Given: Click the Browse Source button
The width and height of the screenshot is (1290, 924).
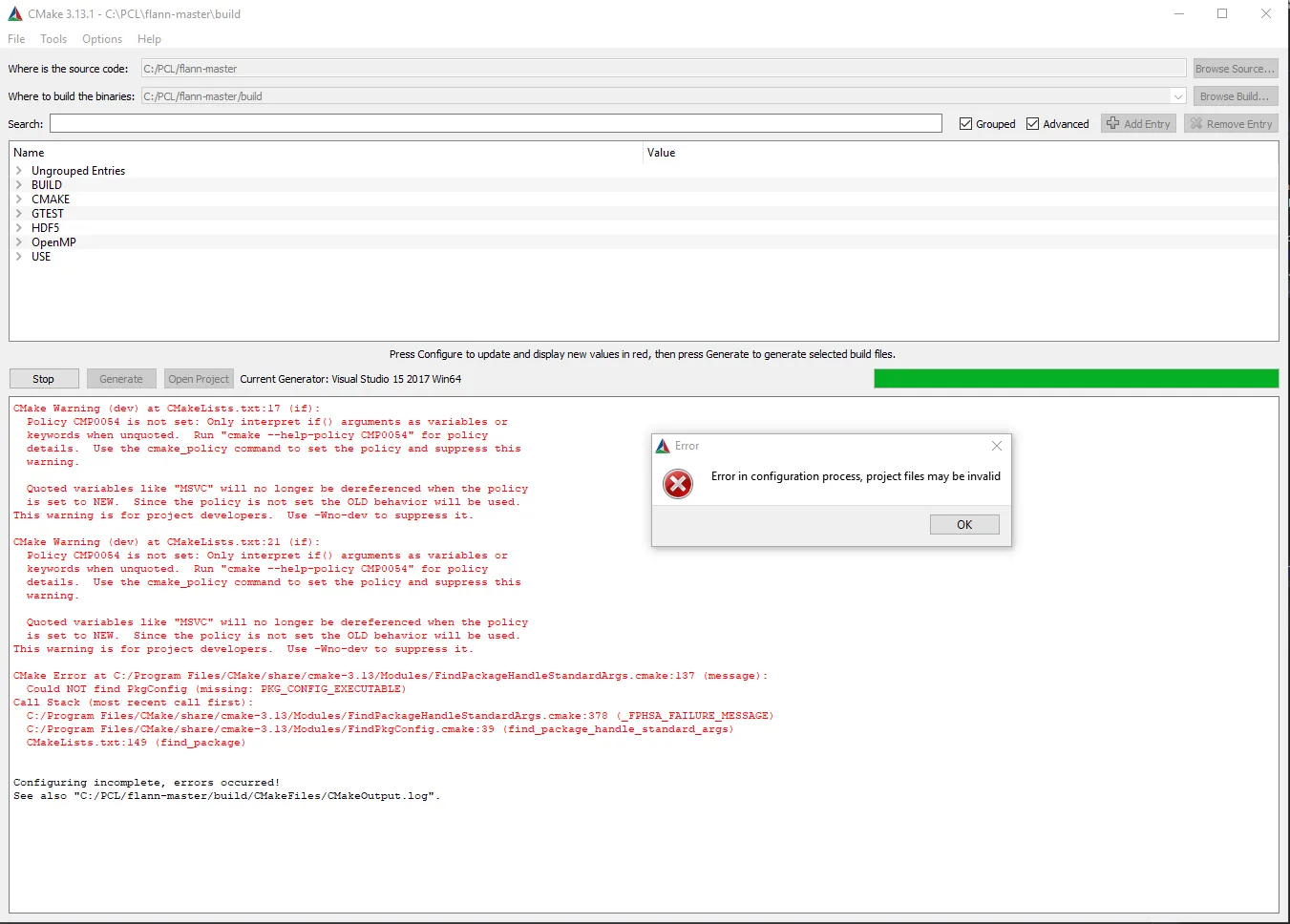Looking at the screenshot, I should pyautogui.click(x=1236, y=69).
